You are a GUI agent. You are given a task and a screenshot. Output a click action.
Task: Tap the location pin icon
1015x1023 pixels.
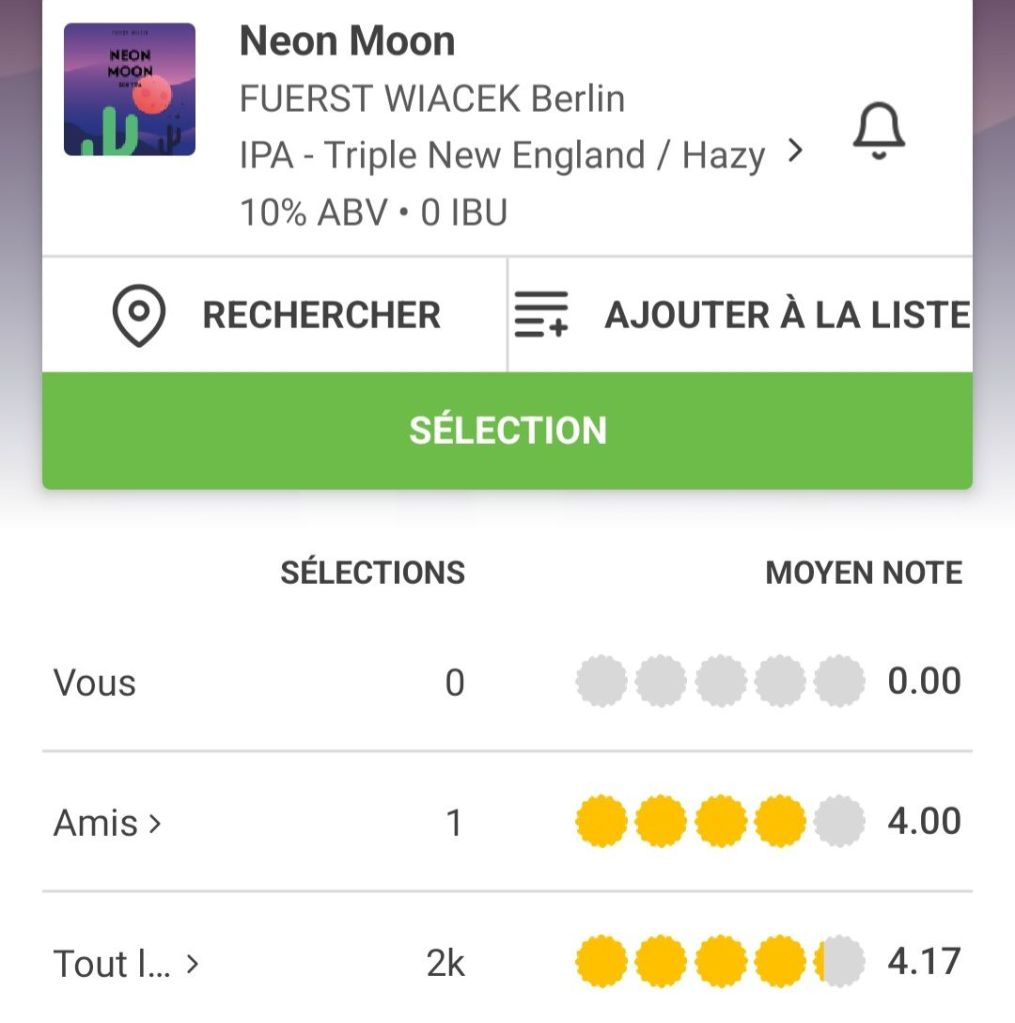(138, 316)
